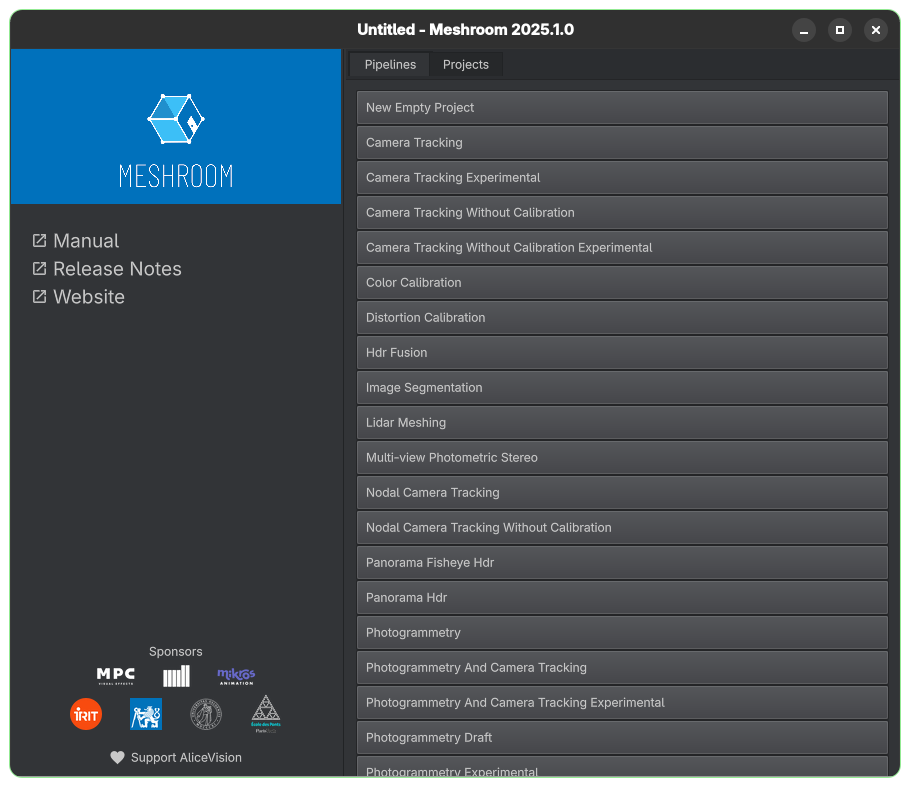Choose the Photogrammetry pipeline
The image size is (910, 787).
622,633
